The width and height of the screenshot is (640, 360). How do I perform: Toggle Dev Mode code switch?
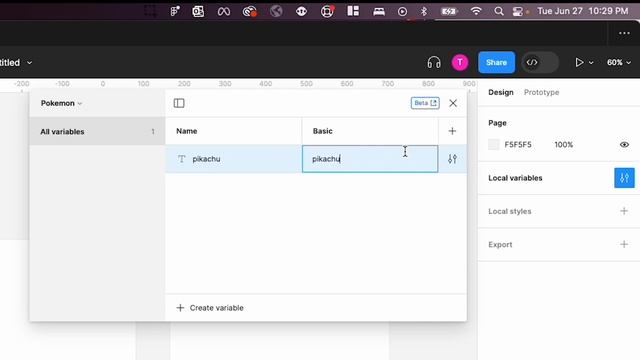[540, 62]
